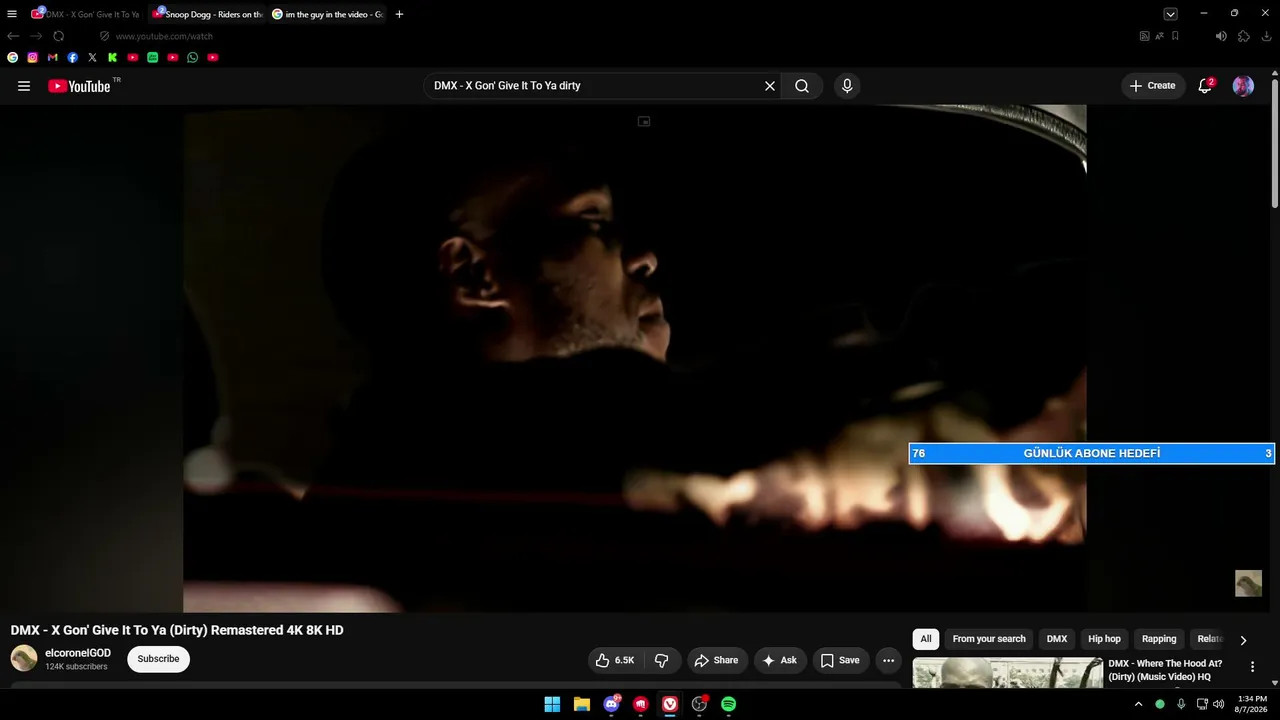Open File Explorer from taskbar
Image resolution: width=1280 pixels, height=720 pixels.
click(582, 704)
